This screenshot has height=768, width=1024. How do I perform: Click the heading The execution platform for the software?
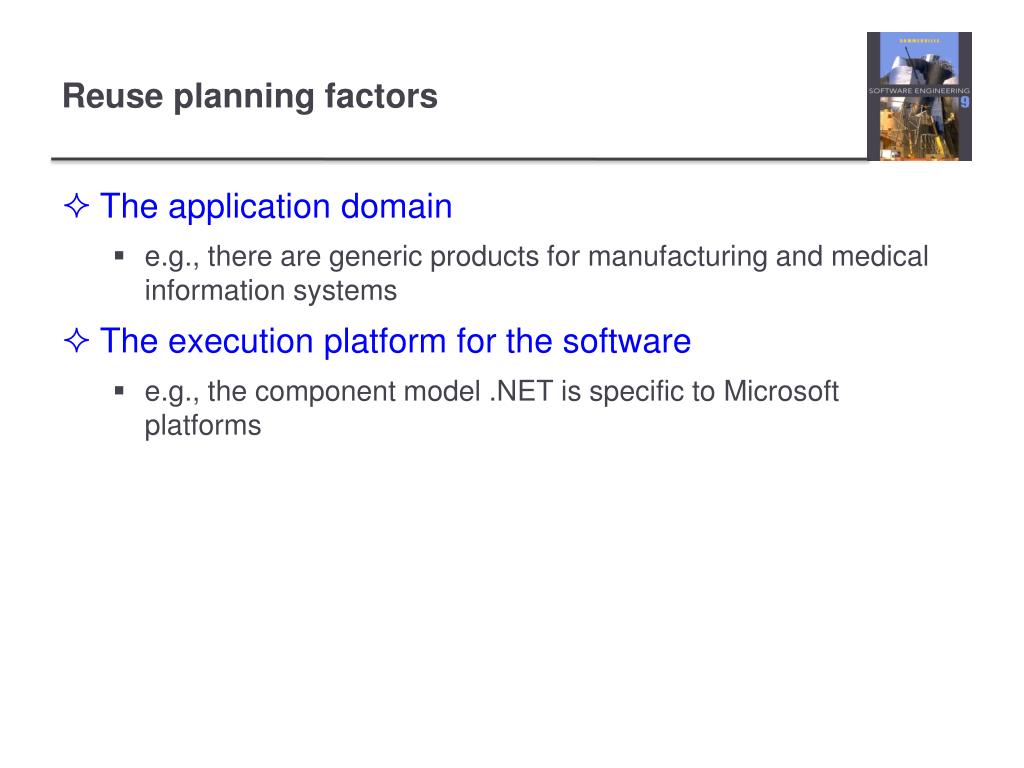coord(395,341)
